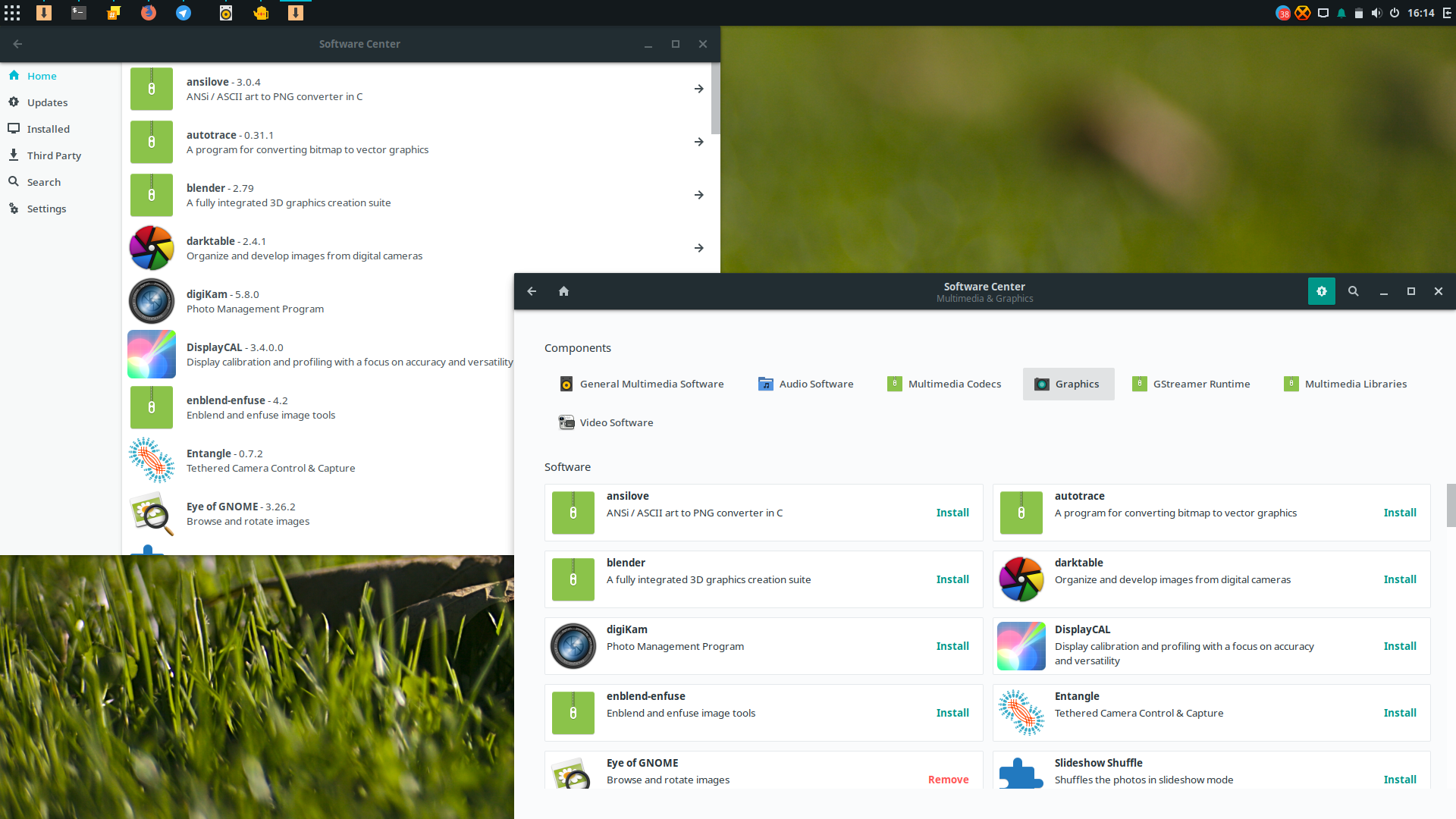
Task: Click the volume icon in the system tray
Action: pos(1376,13)
